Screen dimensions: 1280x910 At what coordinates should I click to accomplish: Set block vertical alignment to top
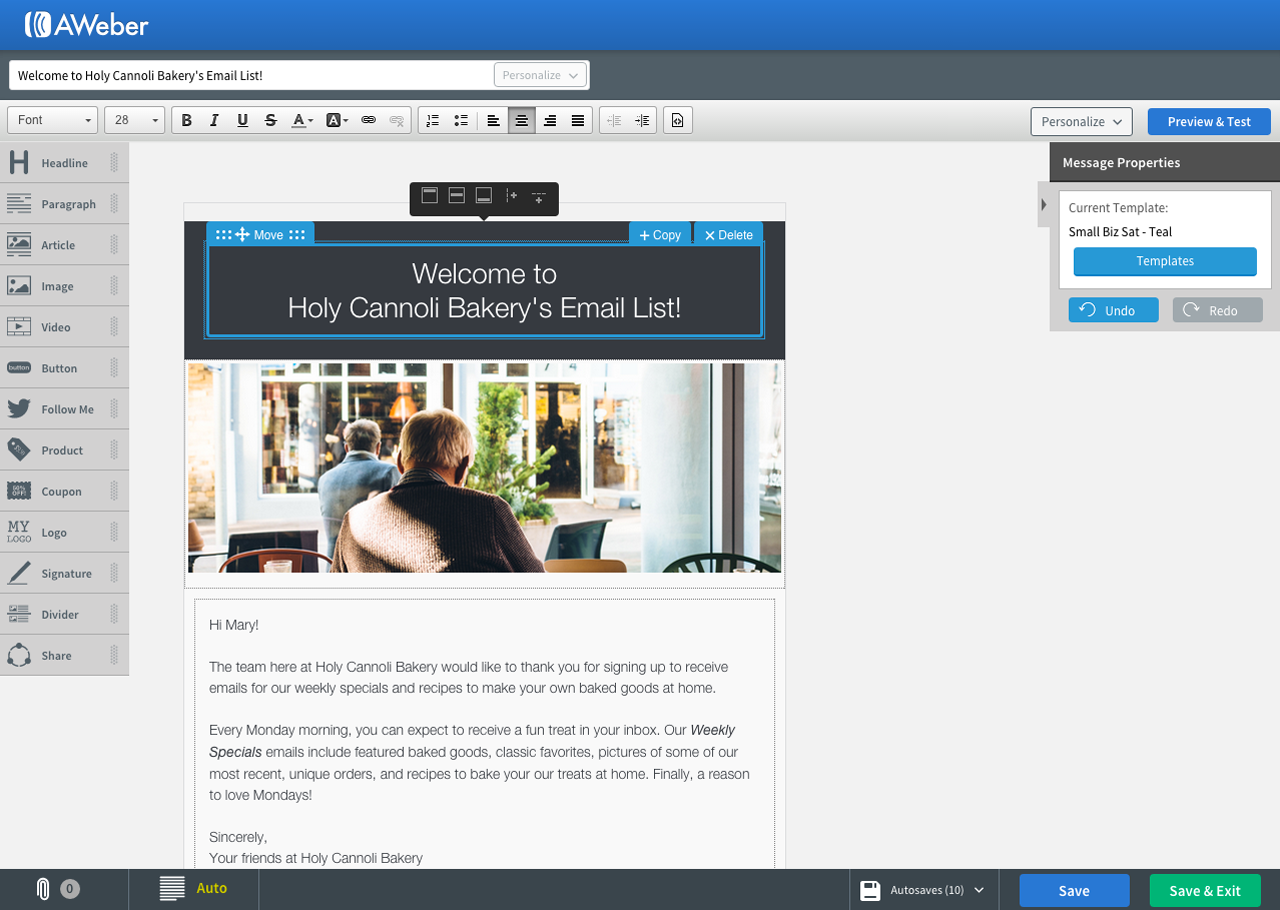tap(430, 196)
